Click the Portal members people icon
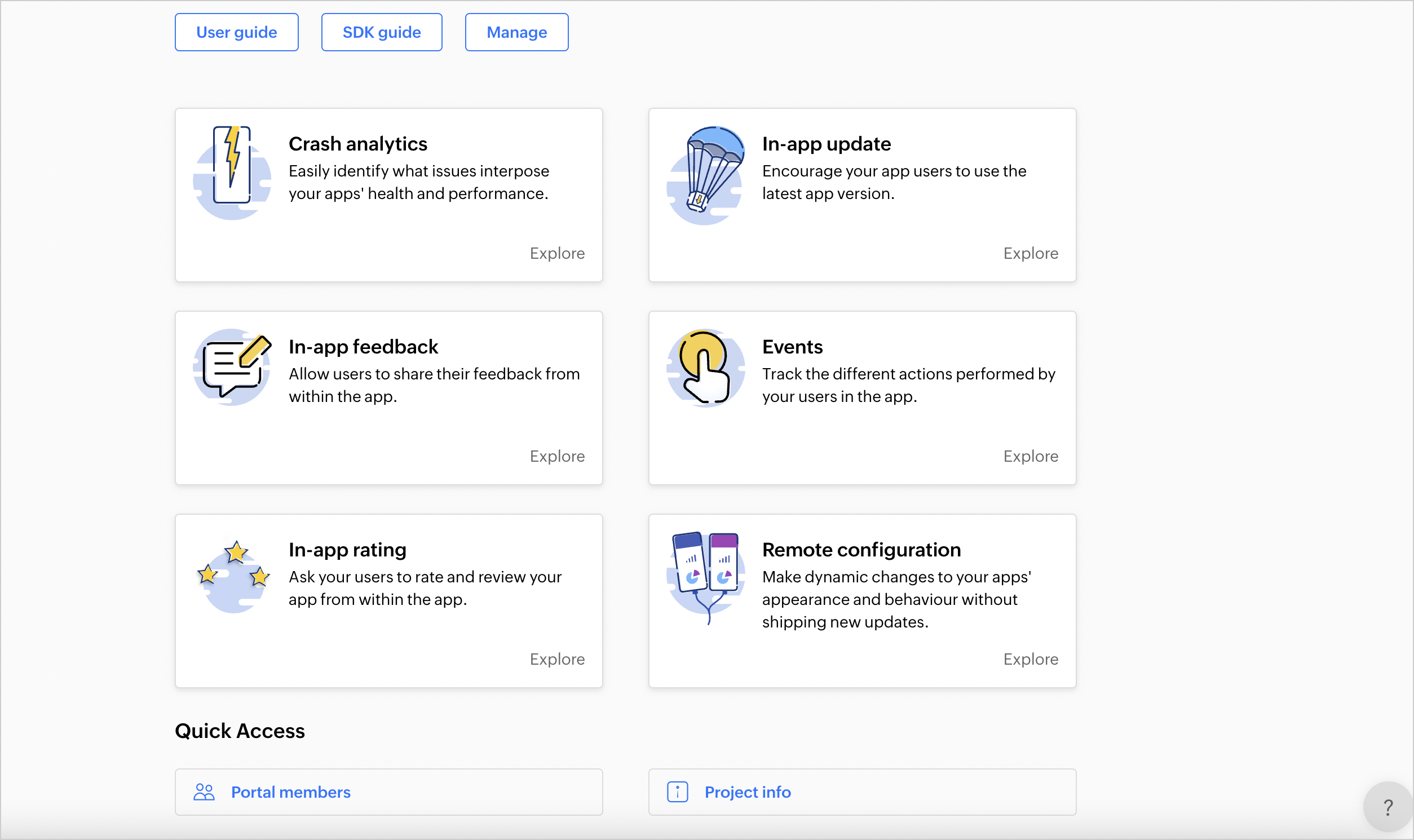1414x840 pixels. click(204, 792)
